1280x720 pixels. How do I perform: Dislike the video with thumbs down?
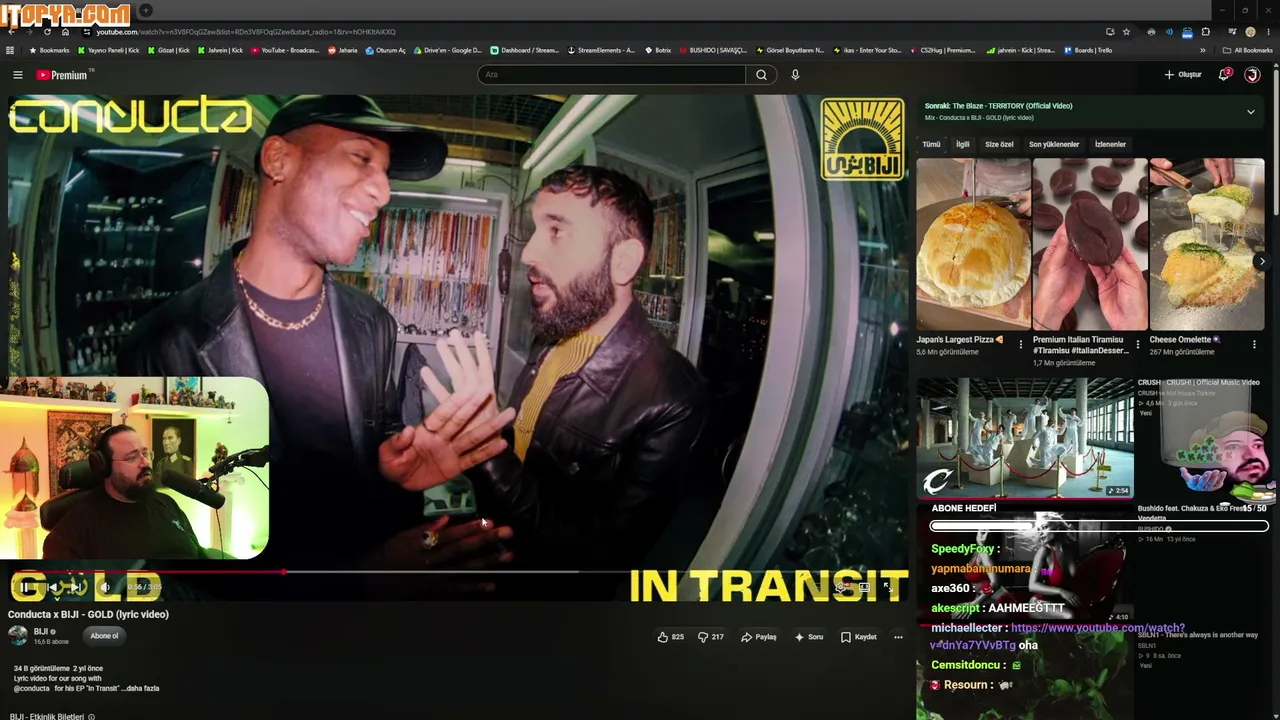(710, 637)
